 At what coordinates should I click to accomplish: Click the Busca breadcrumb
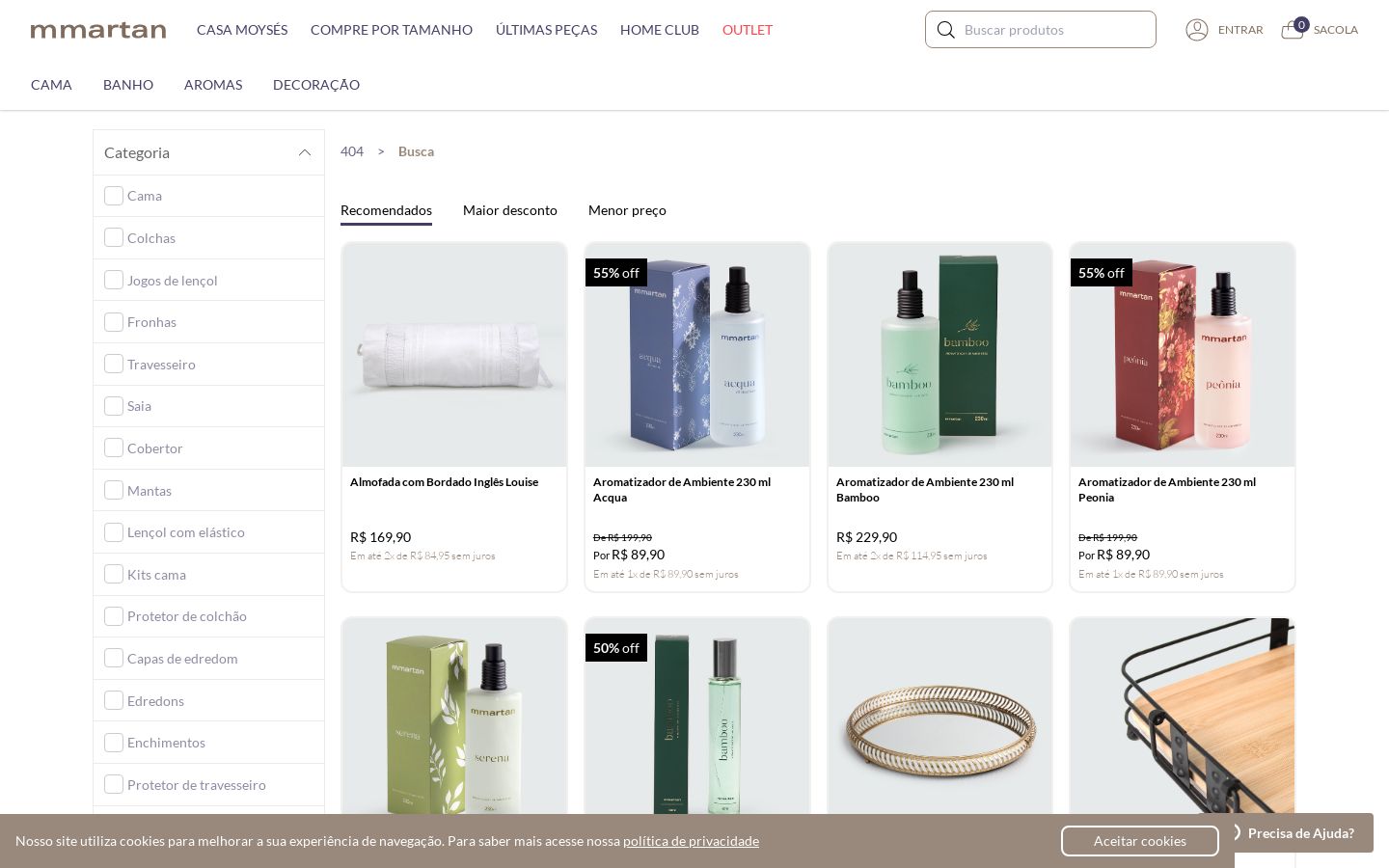pyautogui.click(x=416, y=151)
